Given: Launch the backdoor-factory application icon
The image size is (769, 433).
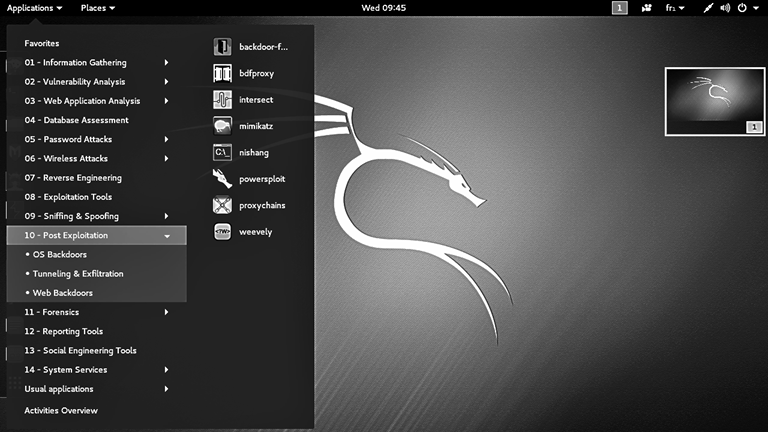Looking at the screenshot, I should coord(222,47).
